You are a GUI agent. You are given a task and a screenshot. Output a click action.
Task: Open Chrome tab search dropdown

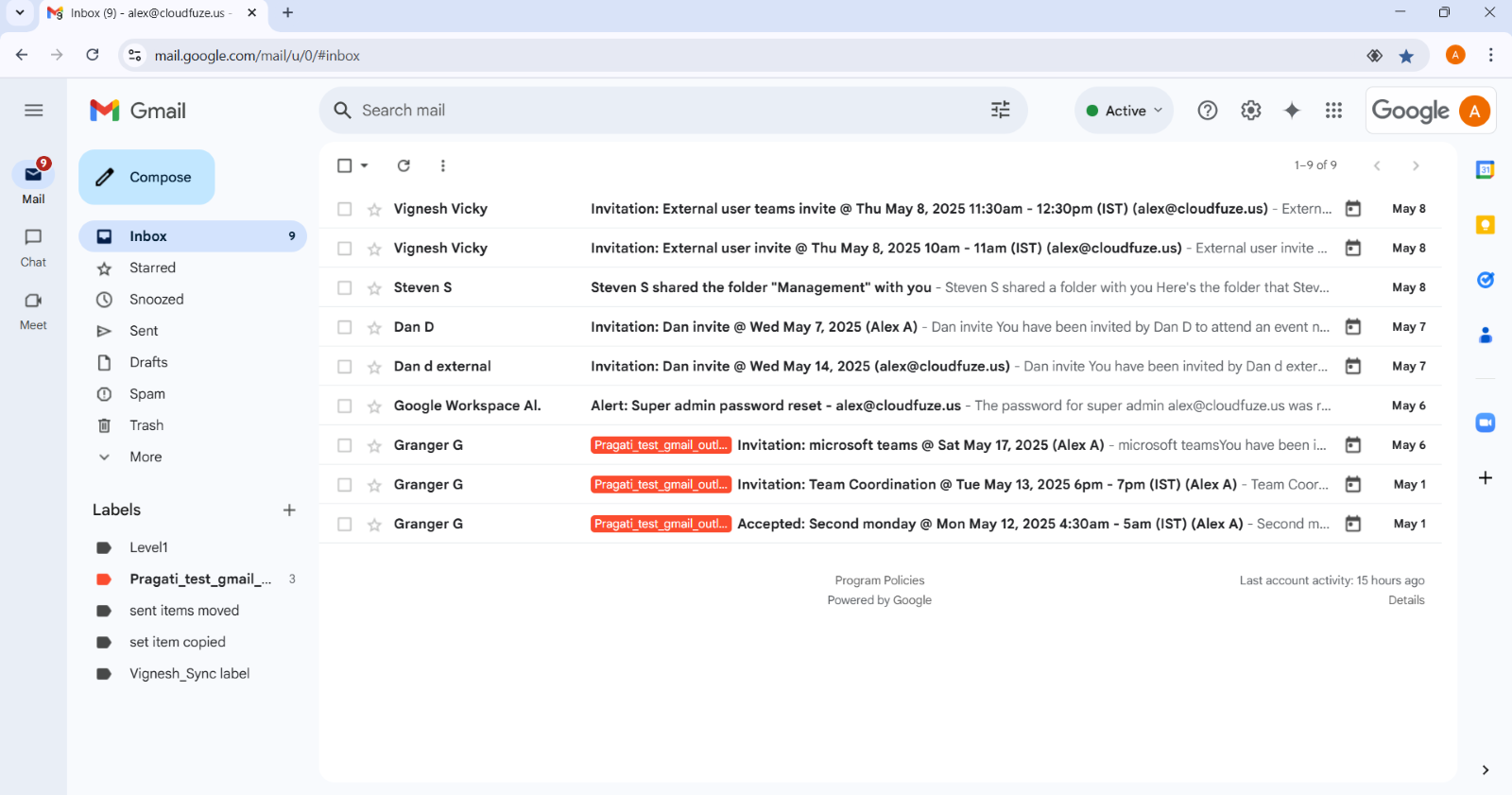tap(20, 12)
